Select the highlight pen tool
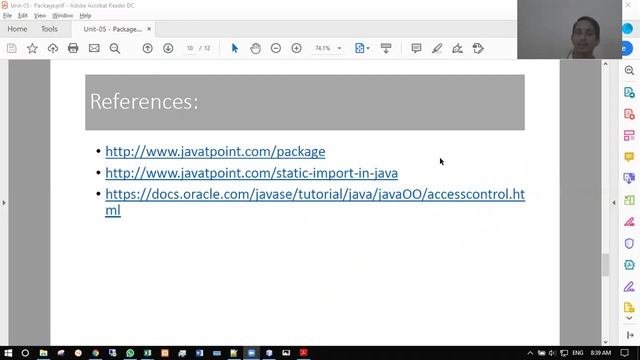 pos(437,48)
